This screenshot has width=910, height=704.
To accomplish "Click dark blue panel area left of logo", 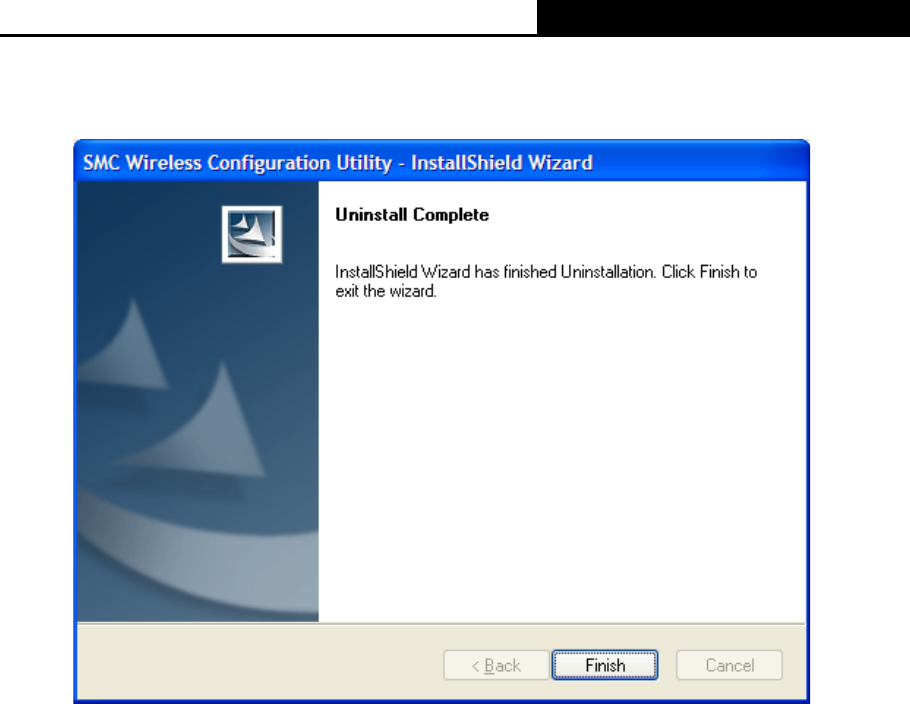I will pyautogui.click(x=149, y=234).
